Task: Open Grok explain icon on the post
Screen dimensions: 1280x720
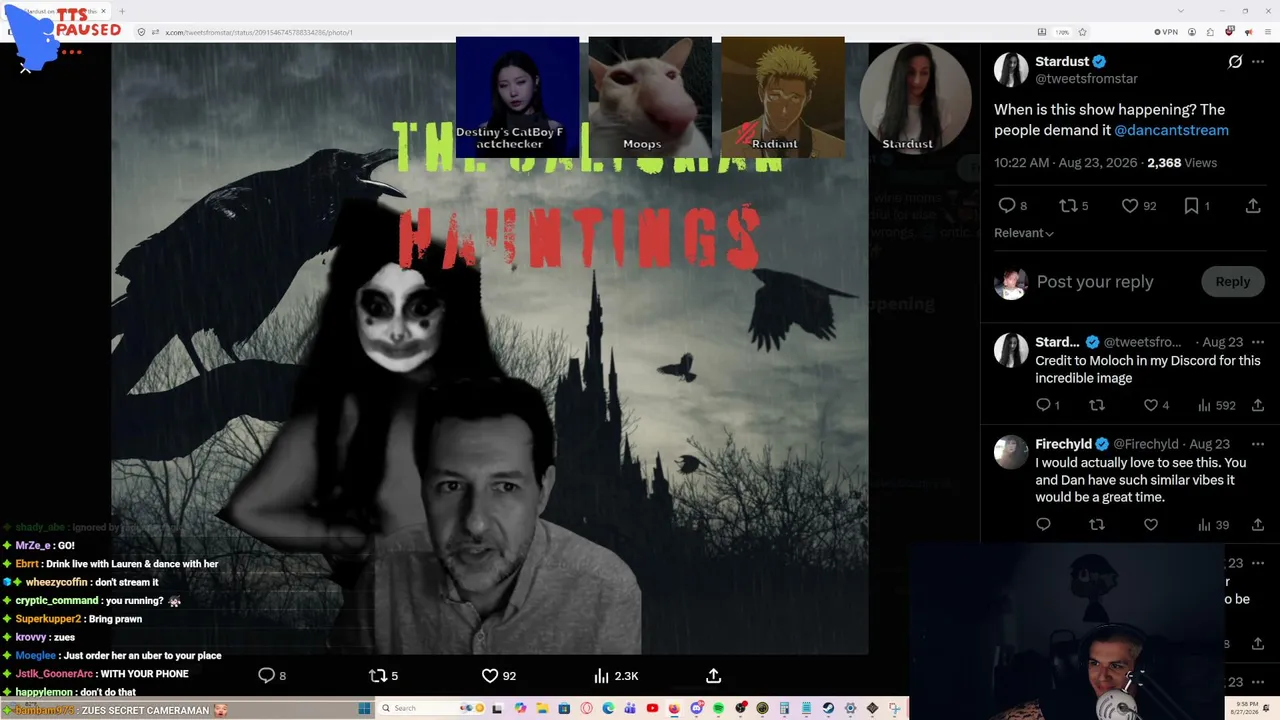Action: point(1235,62)
